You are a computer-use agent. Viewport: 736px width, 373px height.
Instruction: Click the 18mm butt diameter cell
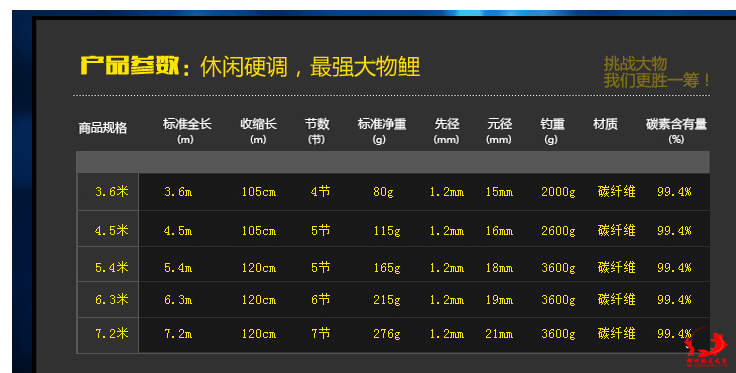point(499,268)
